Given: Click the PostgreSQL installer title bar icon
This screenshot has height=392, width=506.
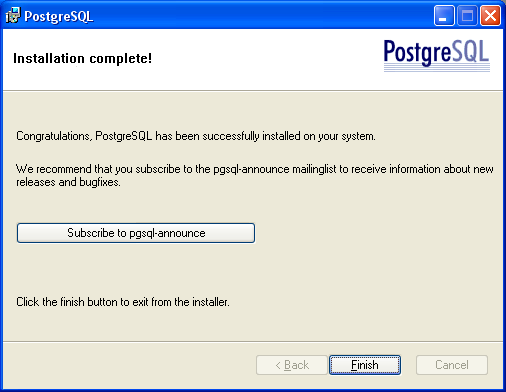Looking at the screenshot, I should click(13, 16).
